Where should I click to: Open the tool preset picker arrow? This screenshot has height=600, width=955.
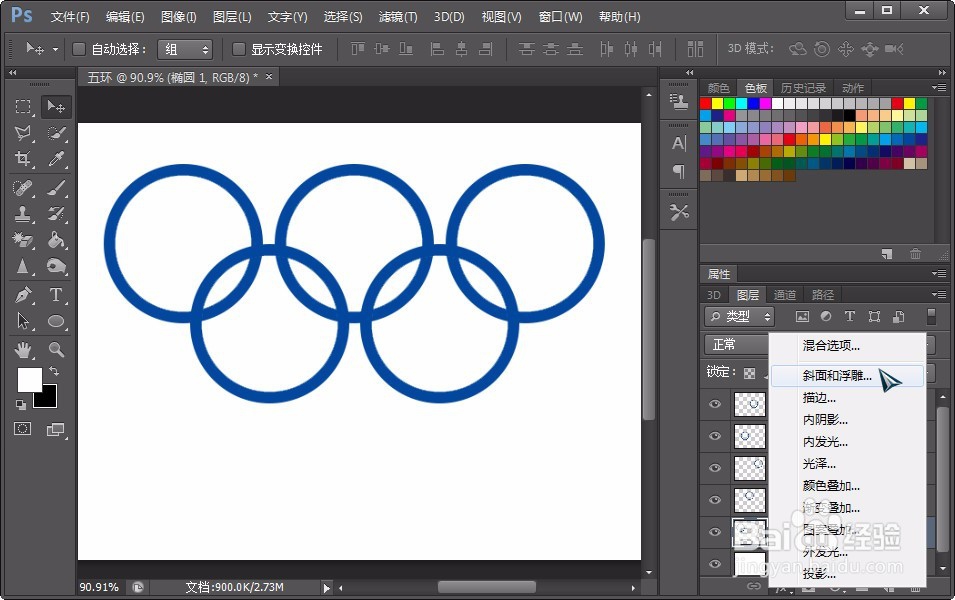click(x=55, y=49)
